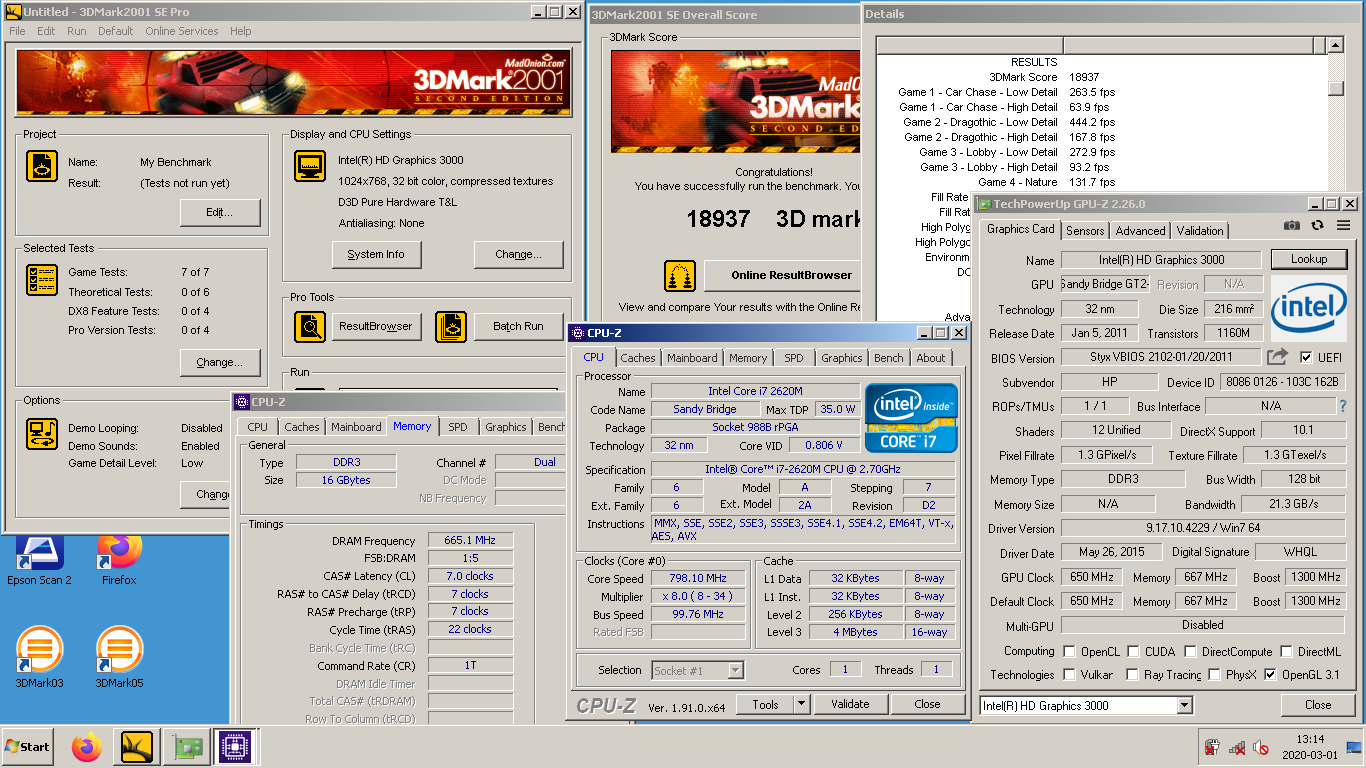Toggle the UEFI checkbox in GPU-Z
Screen dimensions: 1366x768
tap(1306, 357)
